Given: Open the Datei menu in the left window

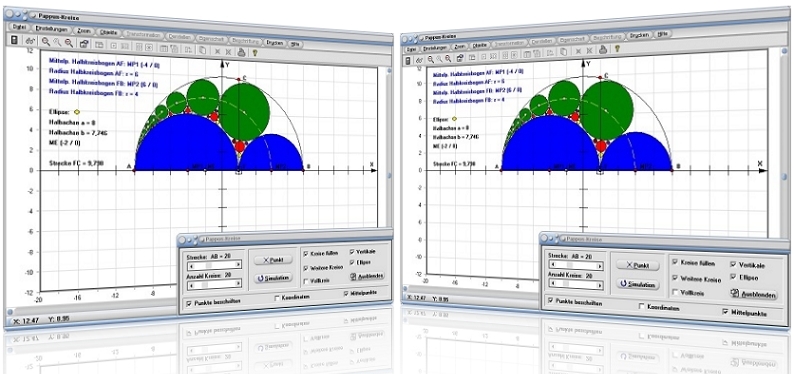Looking at the screenshot, I should tap(19, 26).
